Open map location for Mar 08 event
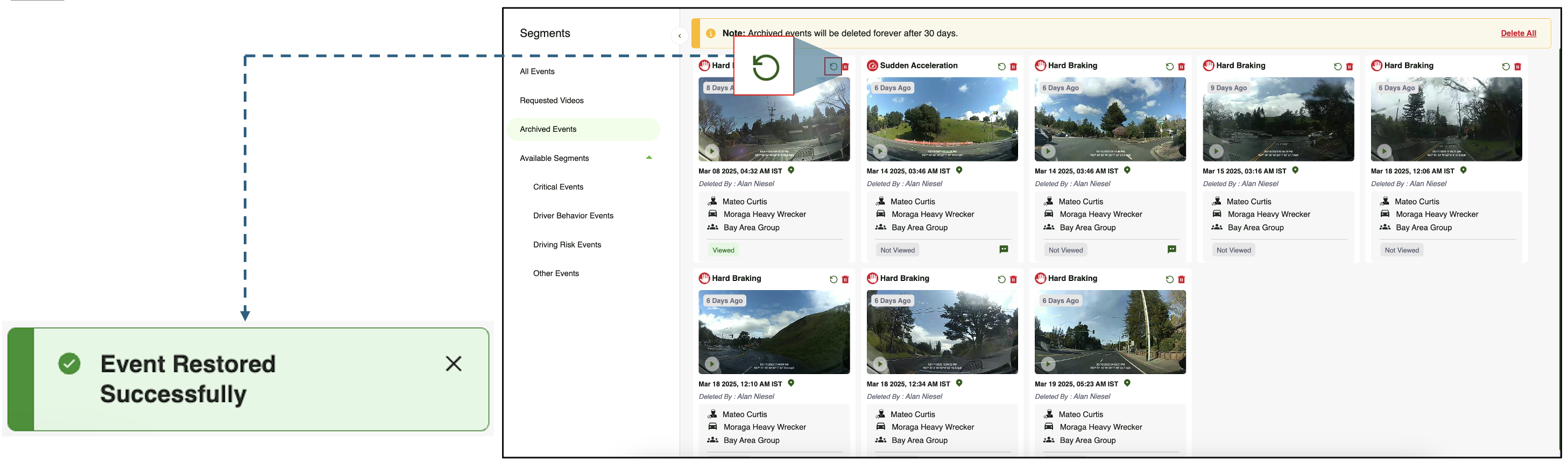Screen dimensions: 1568x465 pyautogui.click(x=792, y=171)
